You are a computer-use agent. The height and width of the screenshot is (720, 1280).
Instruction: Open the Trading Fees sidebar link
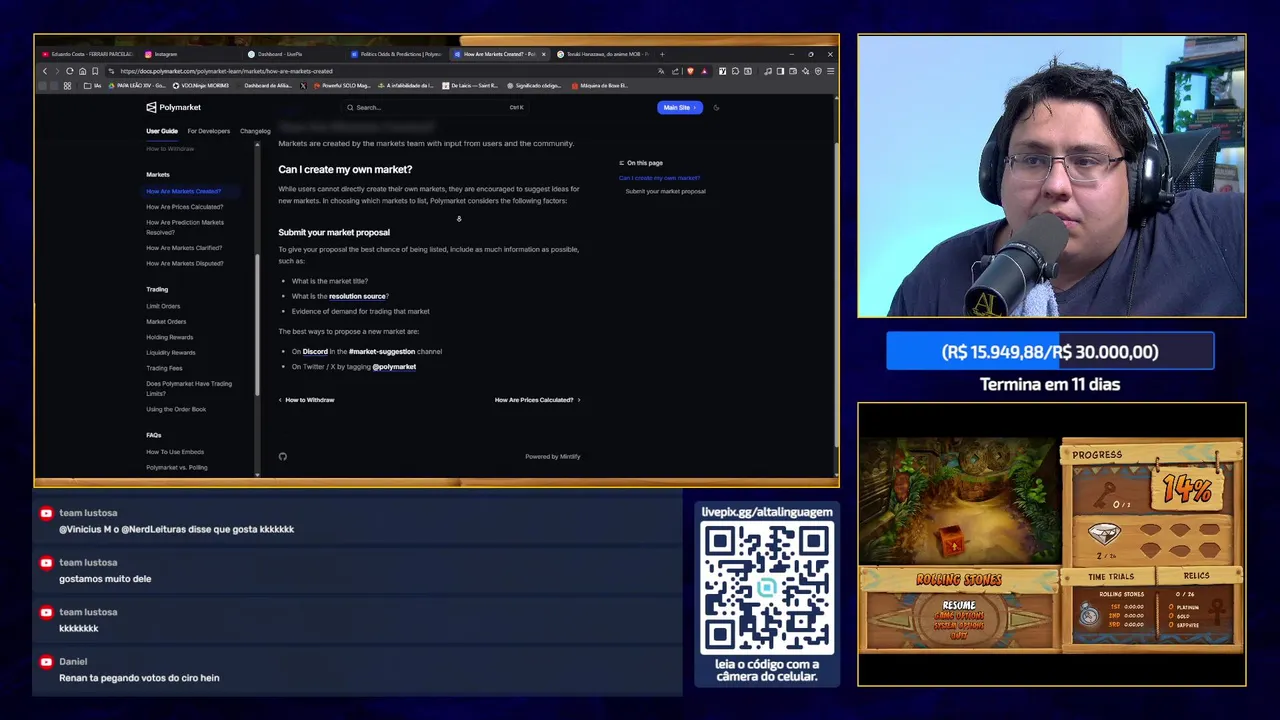coord(164,368)
